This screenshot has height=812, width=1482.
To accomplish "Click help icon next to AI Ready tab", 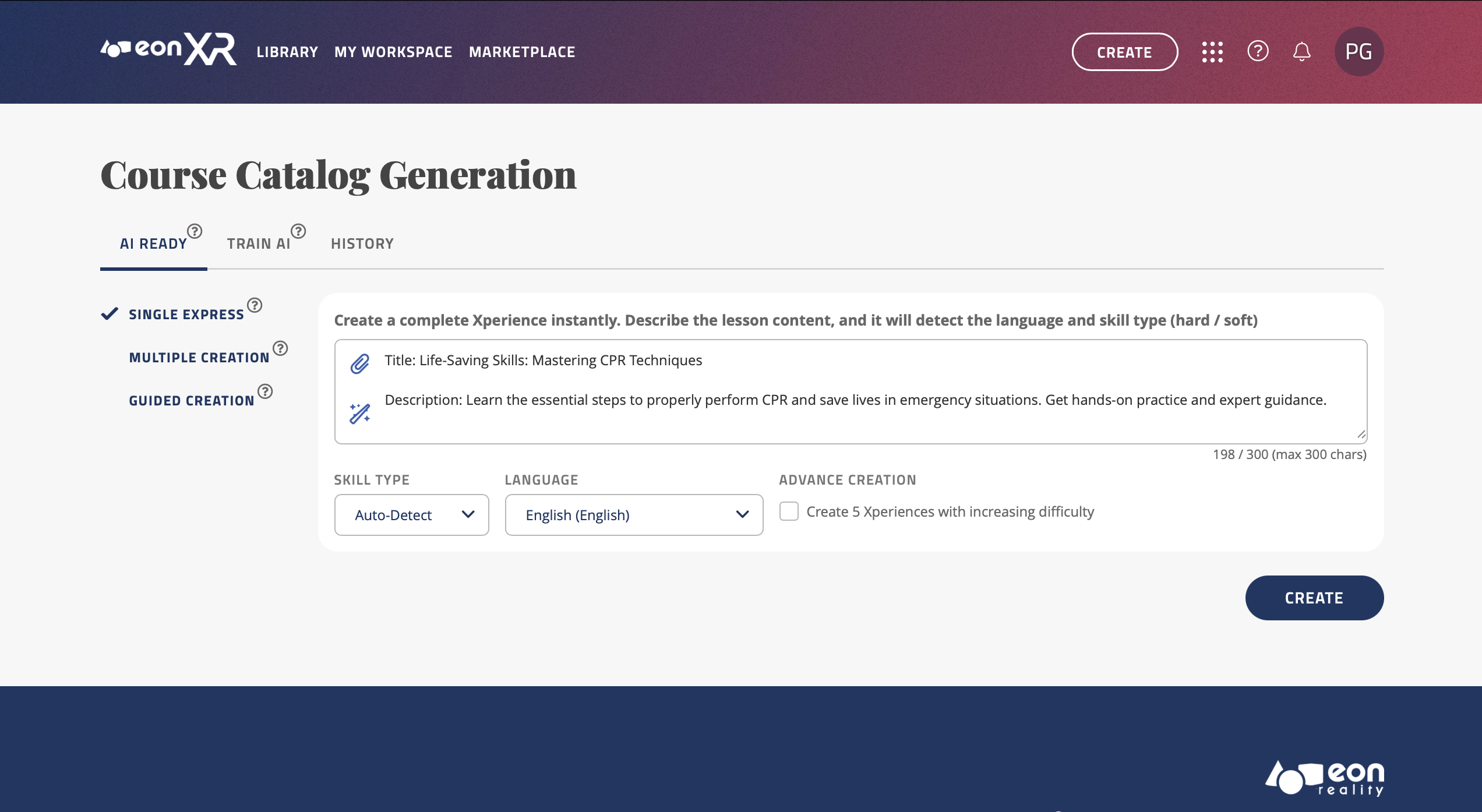I will (195, 231).
